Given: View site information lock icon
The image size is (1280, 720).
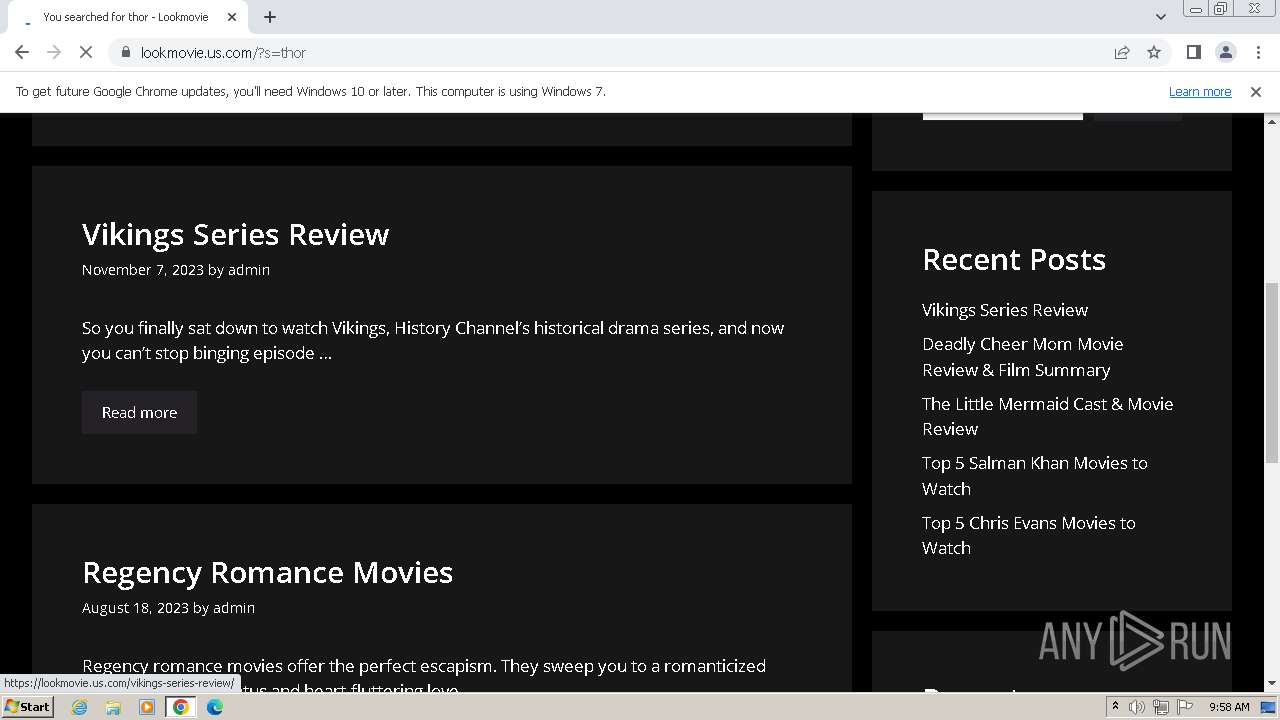Looking at the screenshot, I should [x=125, y=52].
